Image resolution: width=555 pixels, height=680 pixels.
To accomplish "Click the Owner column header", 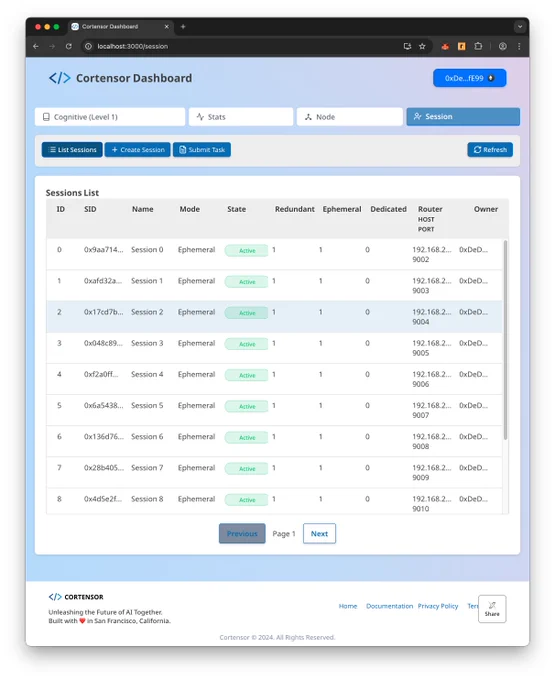I will 486,209.
